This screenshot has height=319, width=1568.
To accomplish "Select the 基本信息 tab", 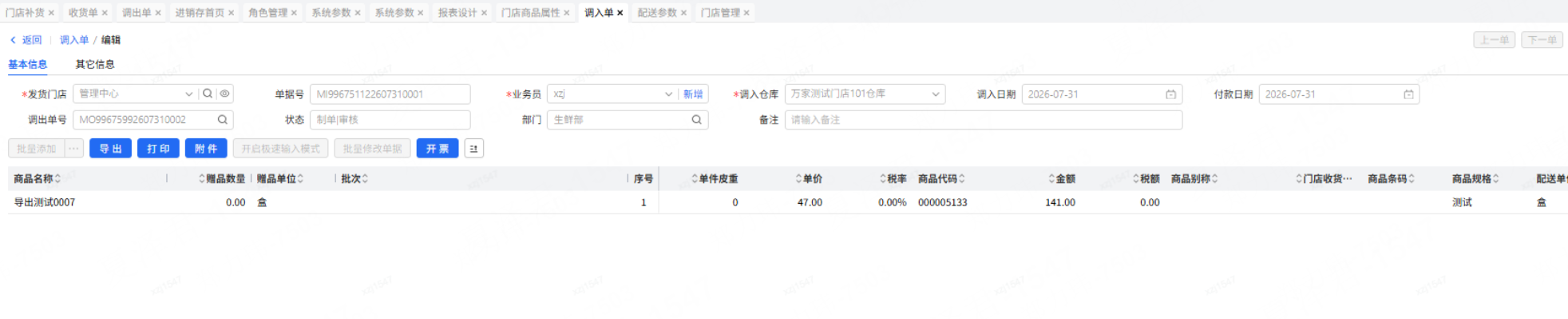I will tap(28, 64).
